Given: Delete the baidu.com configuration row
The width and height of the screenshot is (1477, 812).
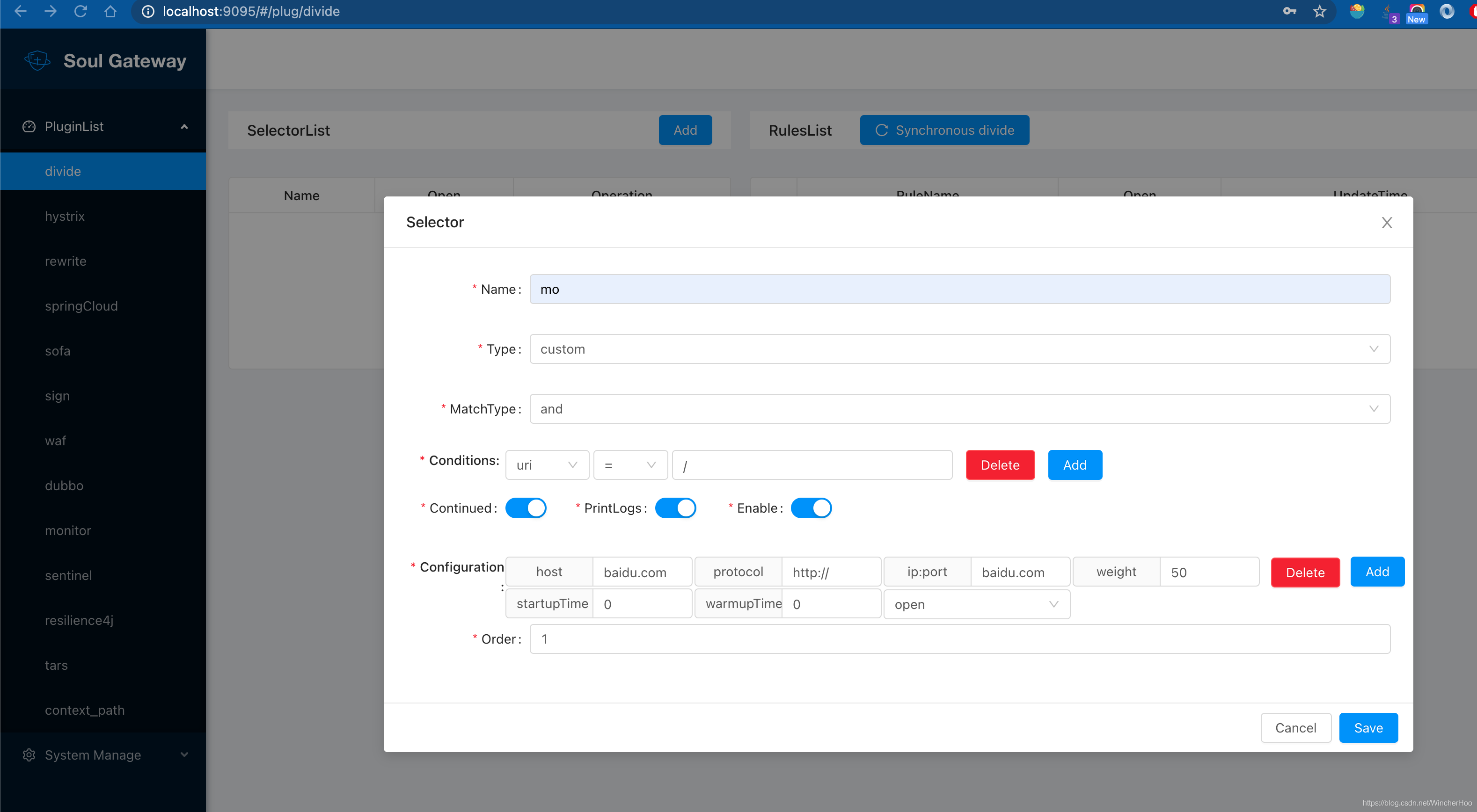Looking at the screenshot, I should (x=1305, y=573).
